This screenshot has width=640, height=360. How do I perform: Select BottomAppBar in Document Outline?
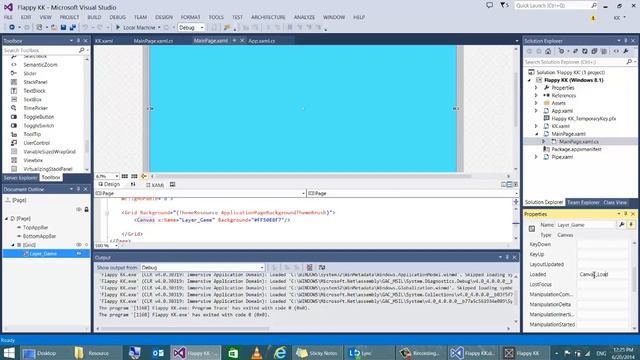(39, 236)
